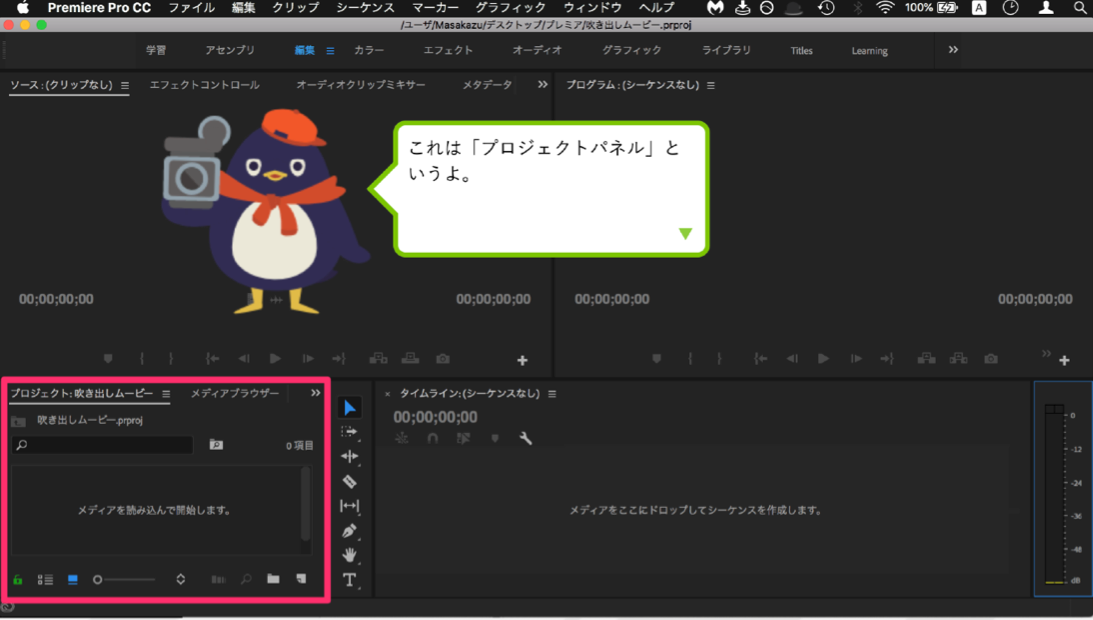Show more Program monitor transport controls chevron
Viewport: 1093px width, 620px height.
point(1046,354)
